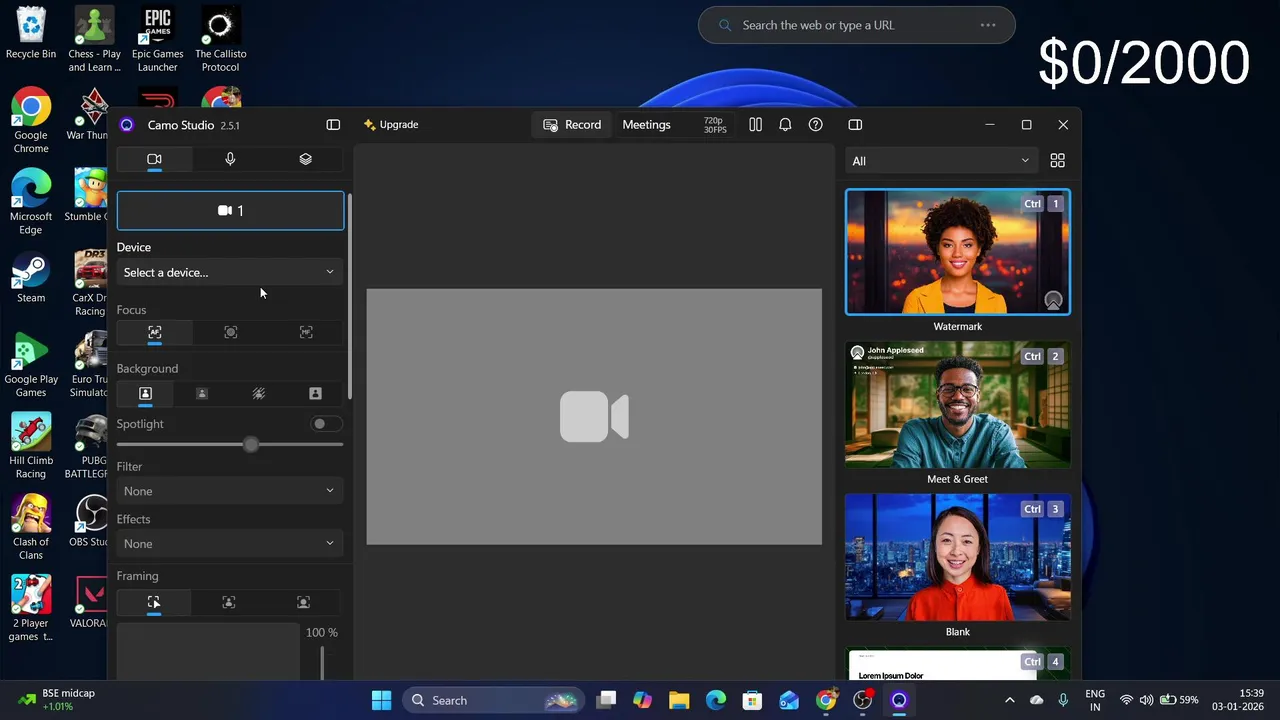Image resolution: width=1280 pixels, height=720 pixels.
Task: Click the vertical zoom slider beside 100 %
Action: (x=322, y=662)
